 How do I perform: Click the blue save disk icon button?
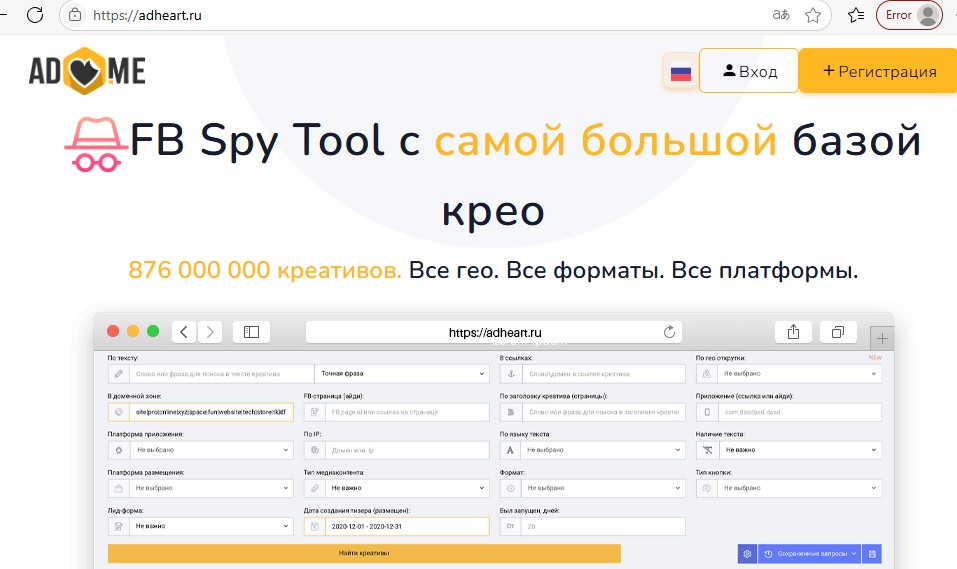pos(872,554)
